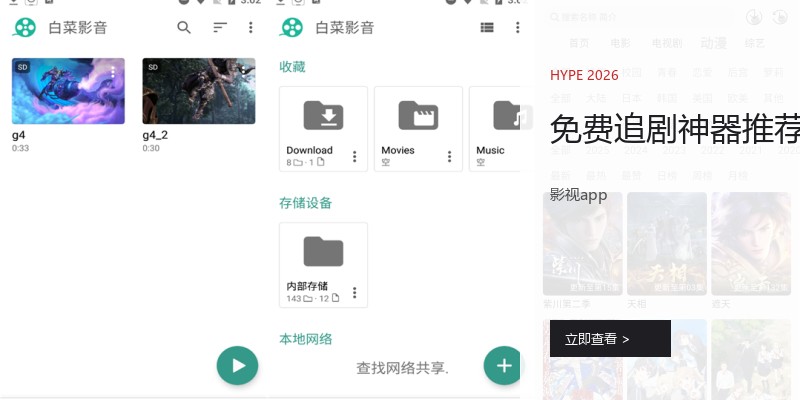Click the Download folder label
Viewport: 800px width, 400px height.
pyautogui.click(x=309, y=151)
